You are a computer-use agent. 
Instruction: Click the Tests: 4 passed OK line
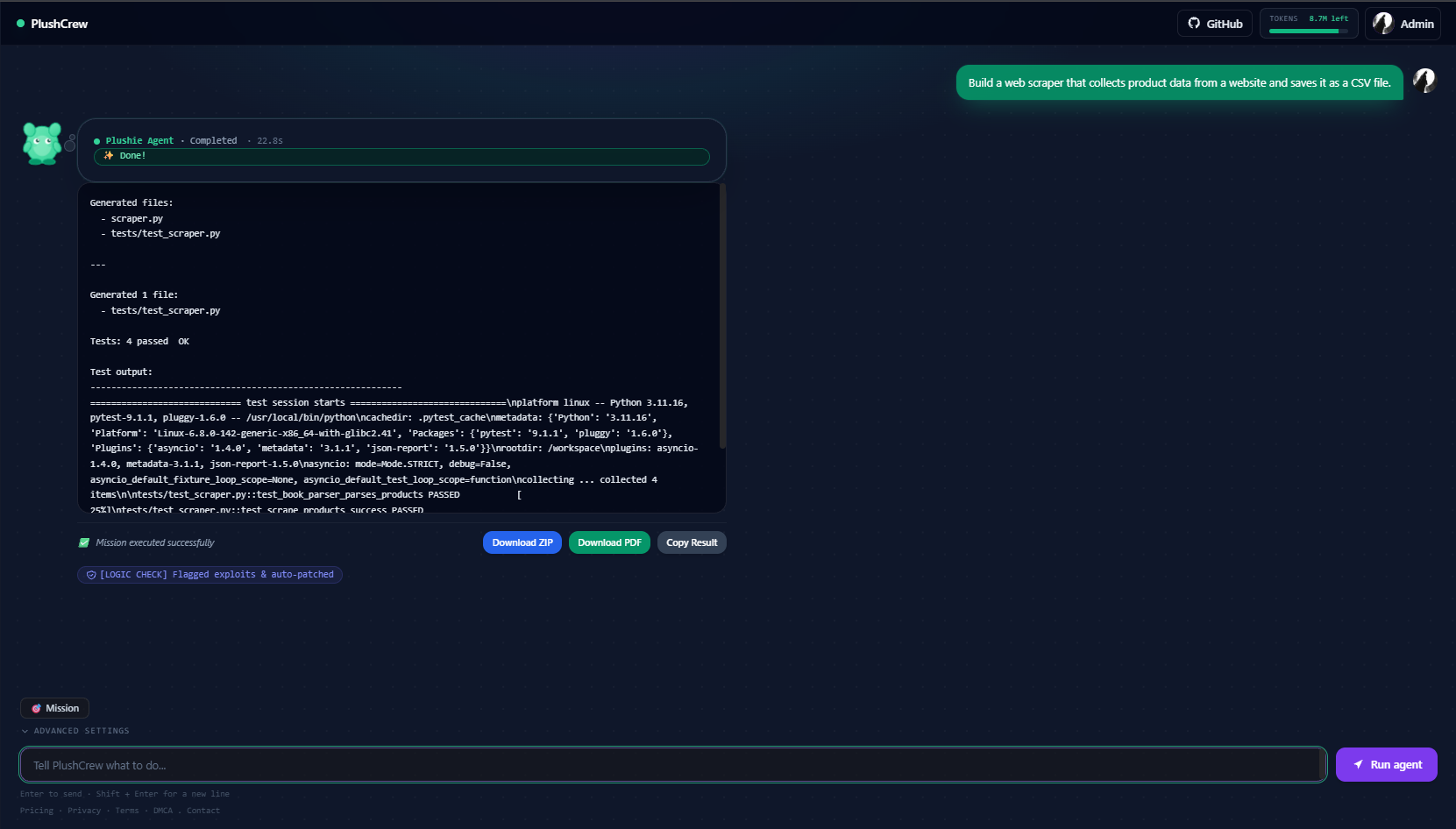[x=139, y=341]
